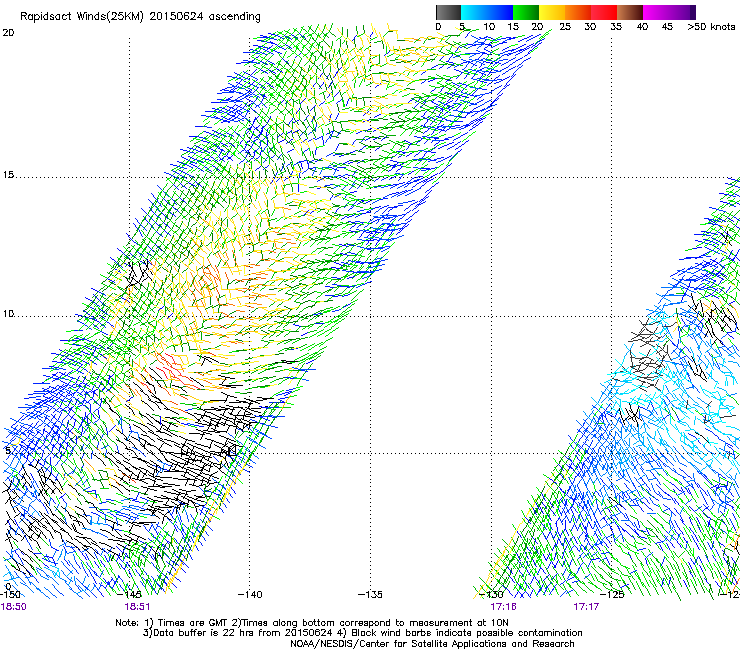
Task: Click the blue 10-15 knots legend segment
Action: [x=500, y=12]
